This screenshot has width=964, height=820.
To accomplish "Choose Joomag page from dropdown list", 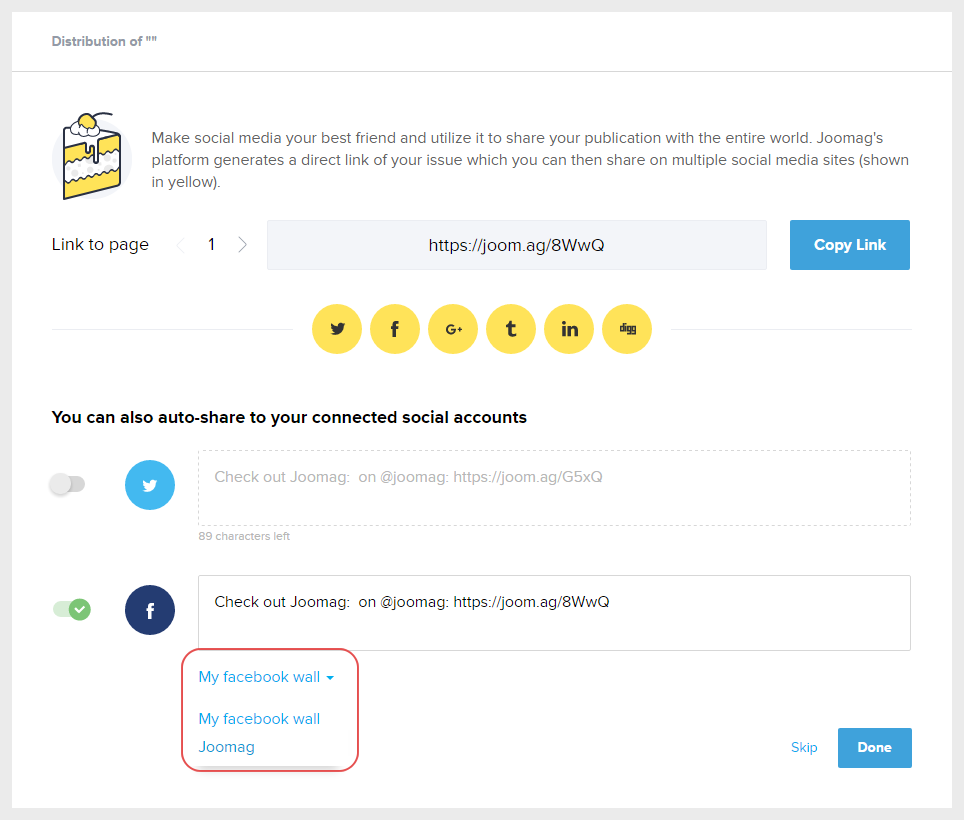I will pos(227,747).
